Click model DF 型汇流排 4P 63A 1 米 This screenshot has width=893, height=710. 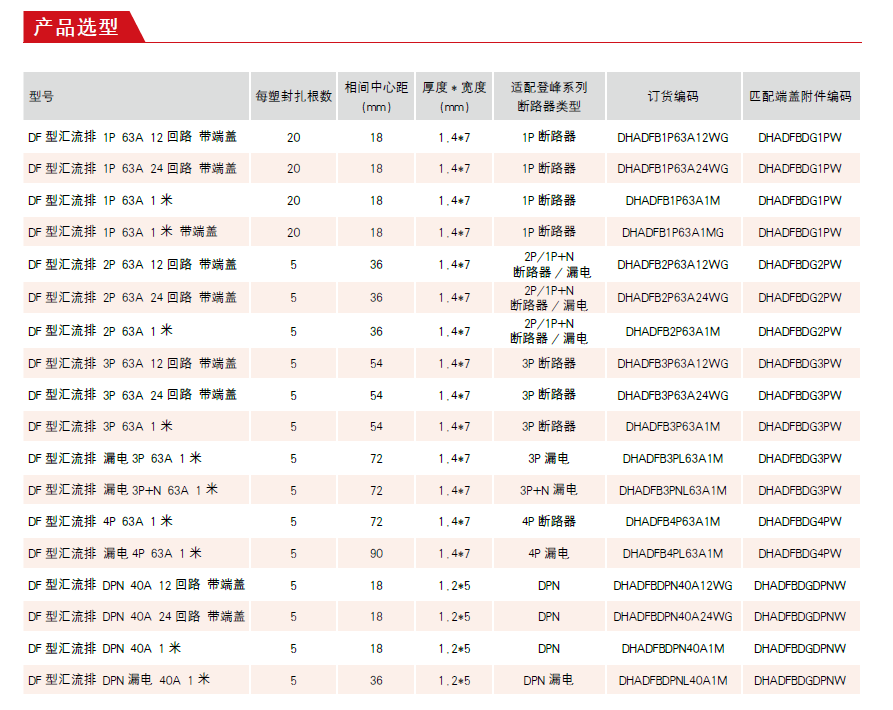(100, 522)
